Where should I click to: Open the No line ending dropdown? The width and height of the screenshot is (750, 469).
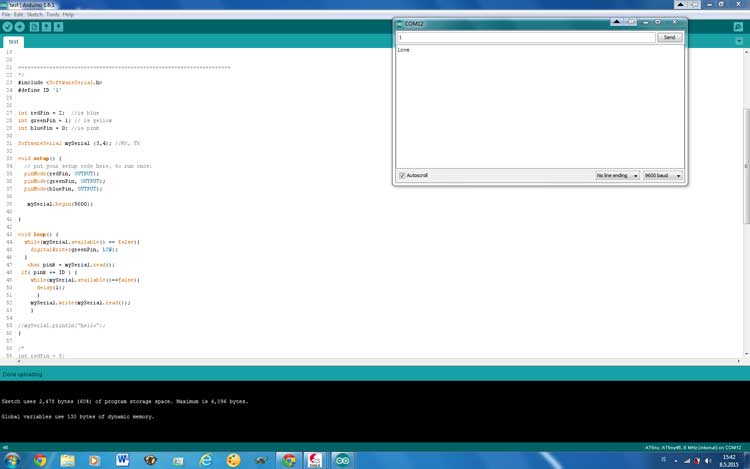click(x=617, y=176)
